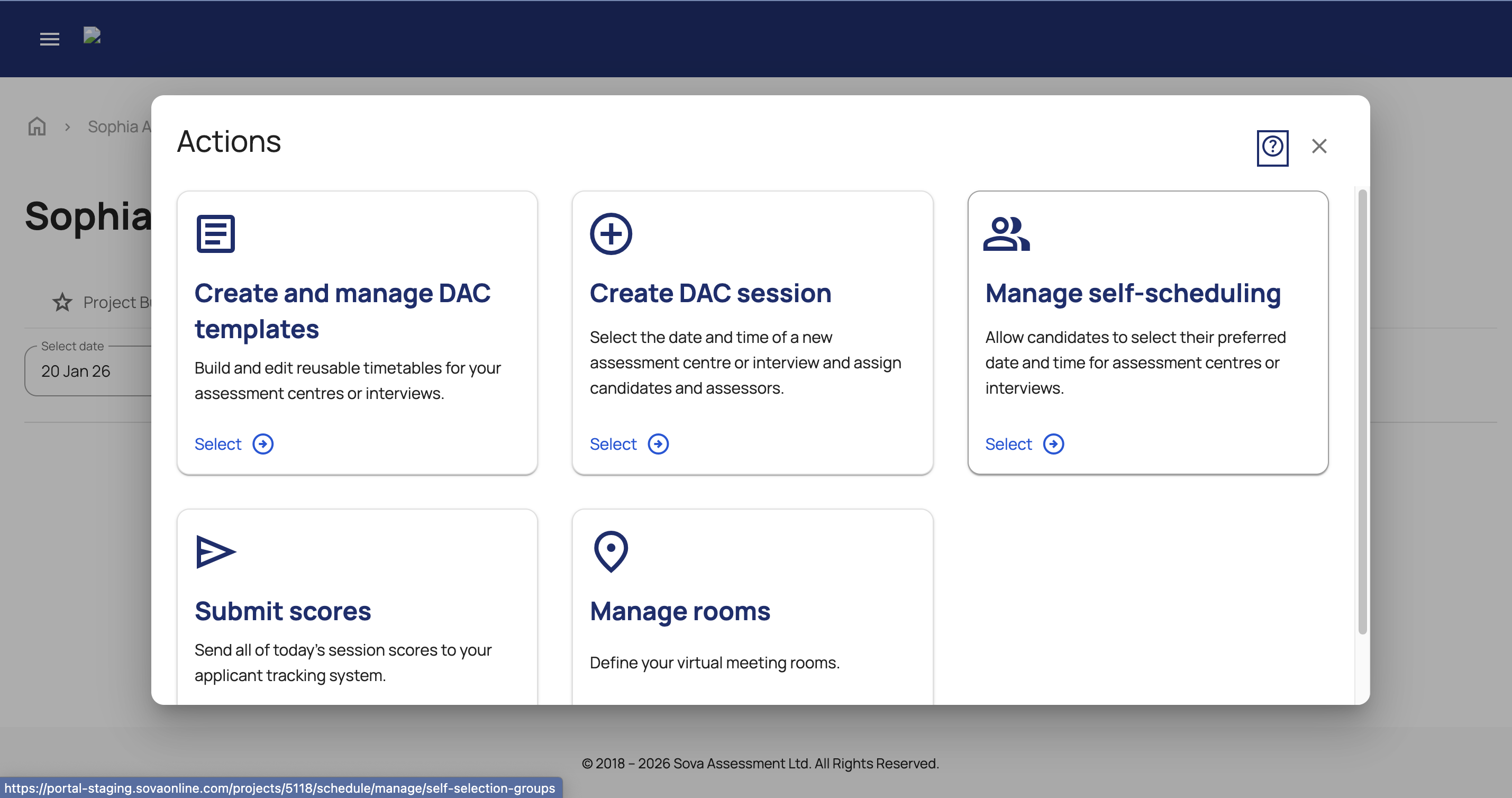Click the home breadcrumb icon
This screenshot has height=798, width=1512.
click(x=37, y=126)
